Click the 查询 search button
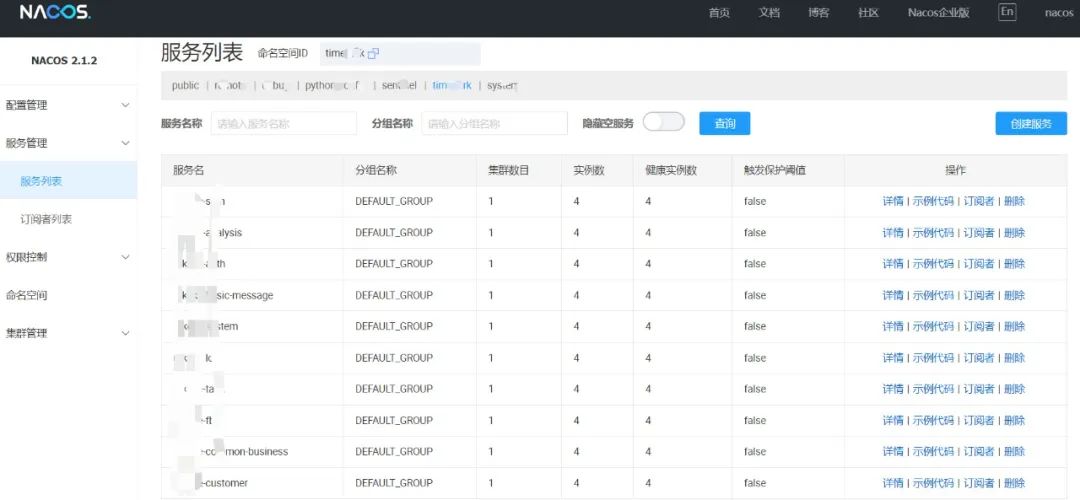The image size is (1080, 500). pyautogui.click(x=725, y=123)
